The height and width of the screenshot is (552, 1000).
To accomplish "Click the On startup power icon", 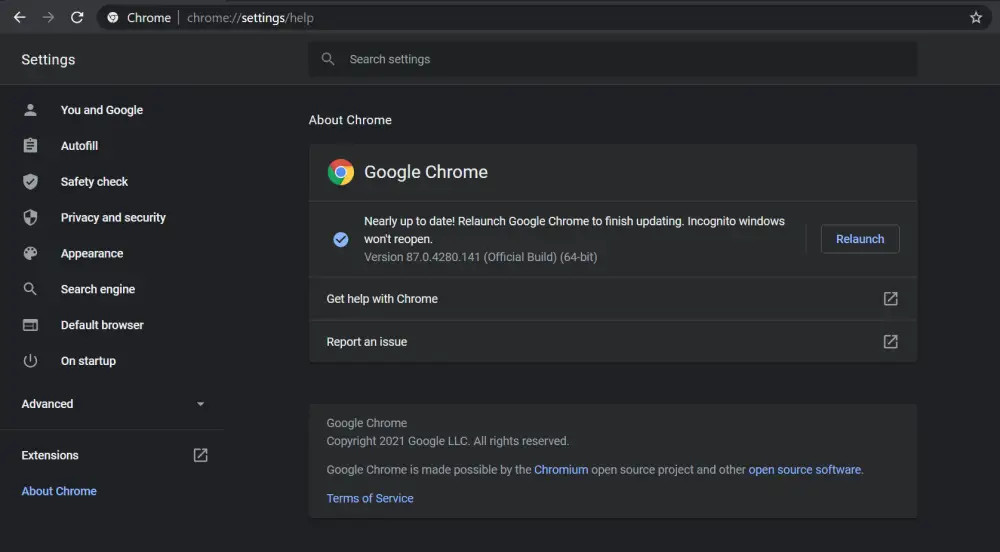I will point(30,361).
